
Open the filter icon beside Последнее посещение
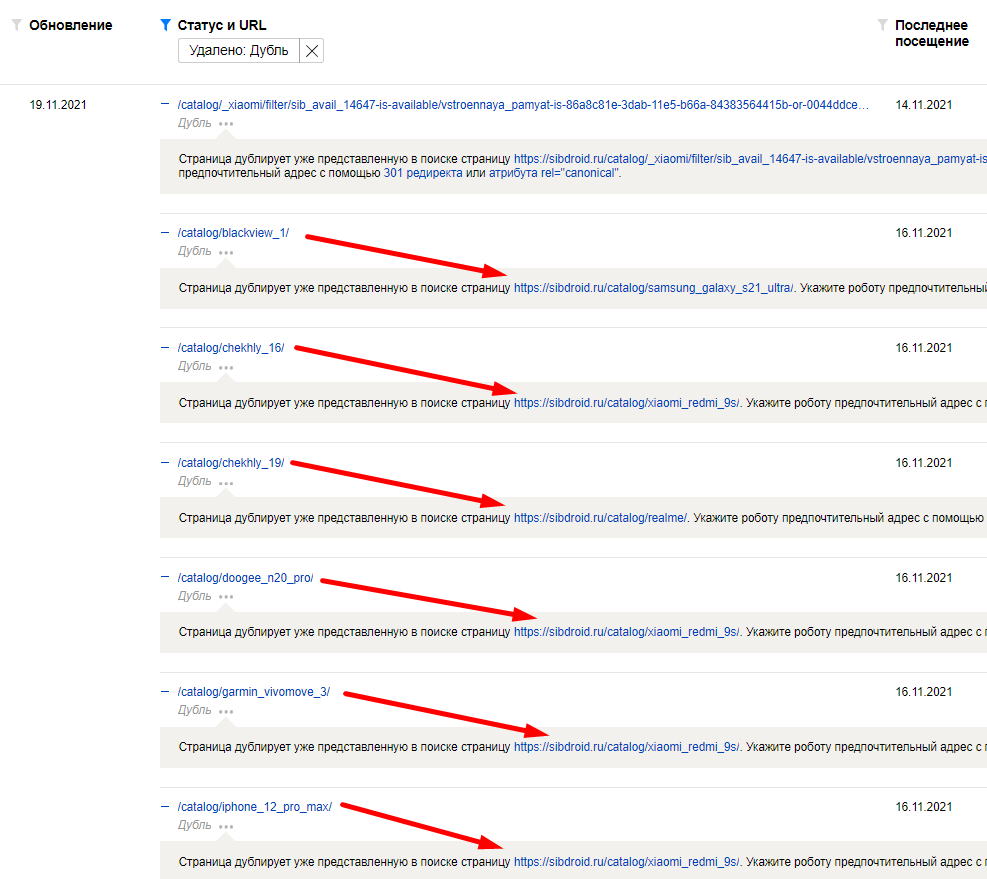(x=883, y=25)
